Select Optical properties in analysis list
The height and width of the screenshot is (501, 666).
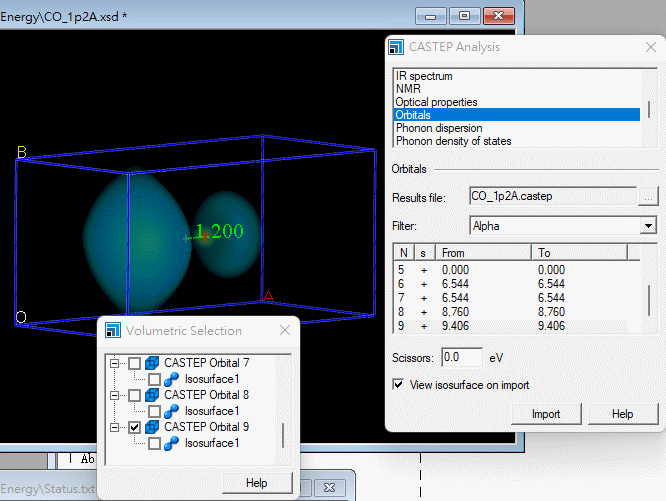pyautogui.click(x=436, y=102)
